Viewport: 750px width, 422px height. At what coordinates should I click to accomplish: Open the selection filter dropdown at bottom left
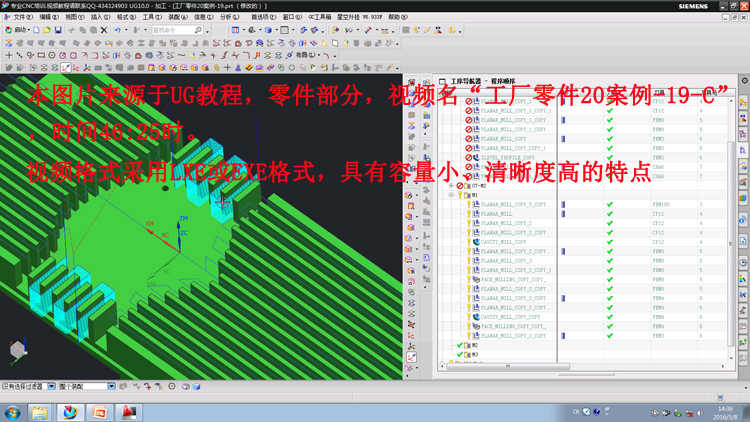51,386
